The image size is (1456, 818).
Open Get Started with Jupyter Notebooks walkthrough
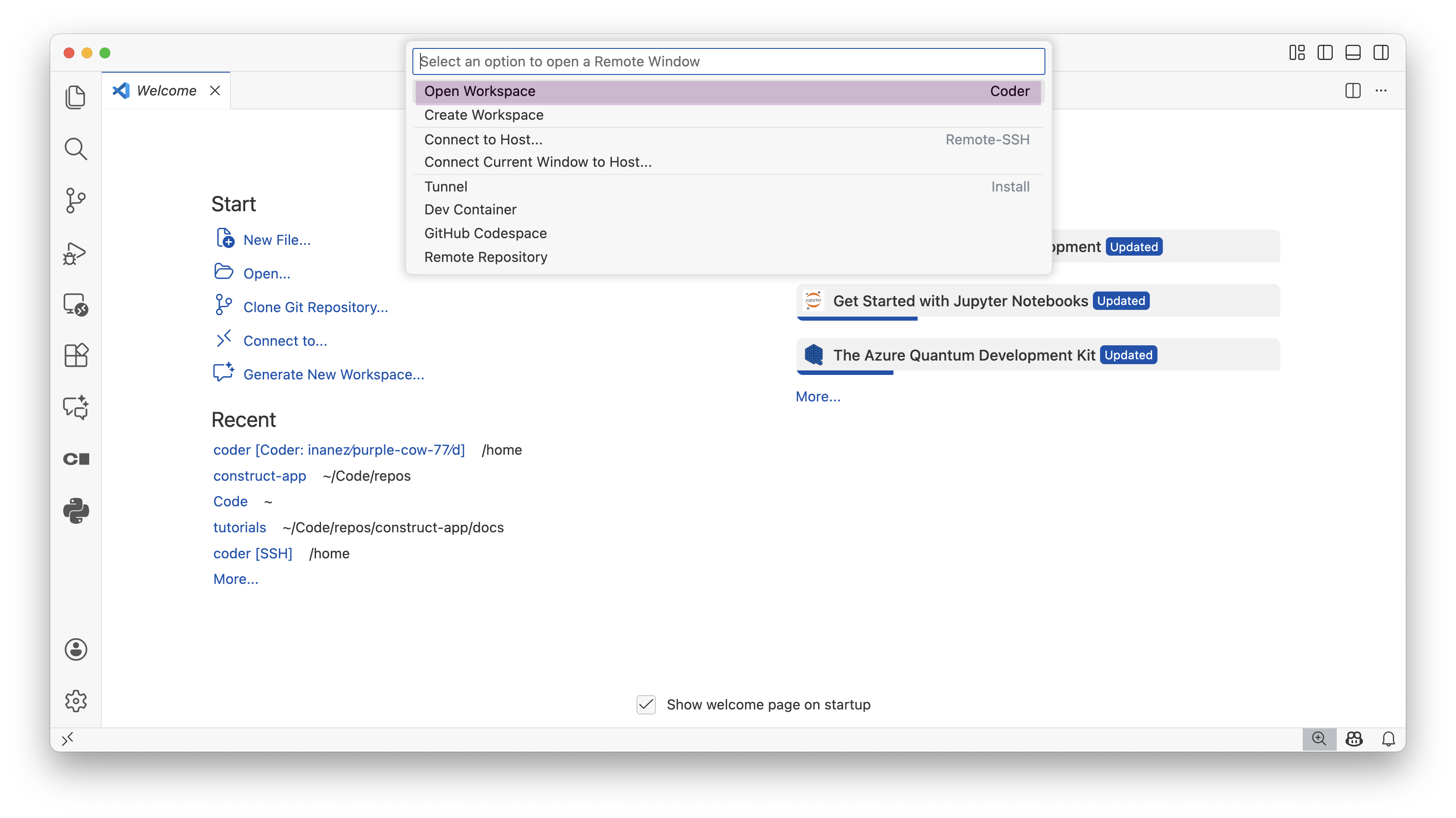pos(1038,302)
